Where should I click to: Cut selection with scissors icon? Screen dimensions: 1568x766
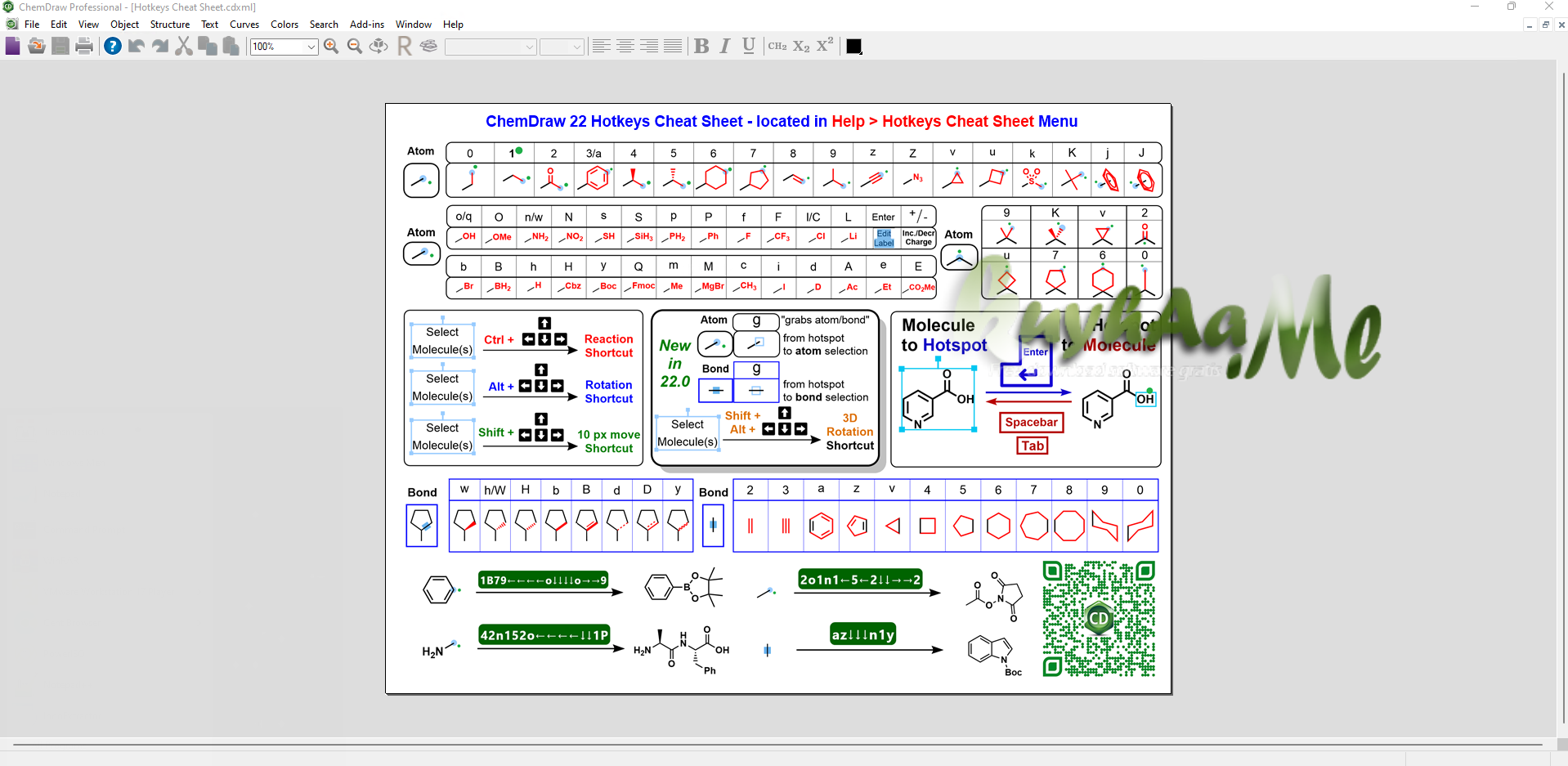click(184, 46)
